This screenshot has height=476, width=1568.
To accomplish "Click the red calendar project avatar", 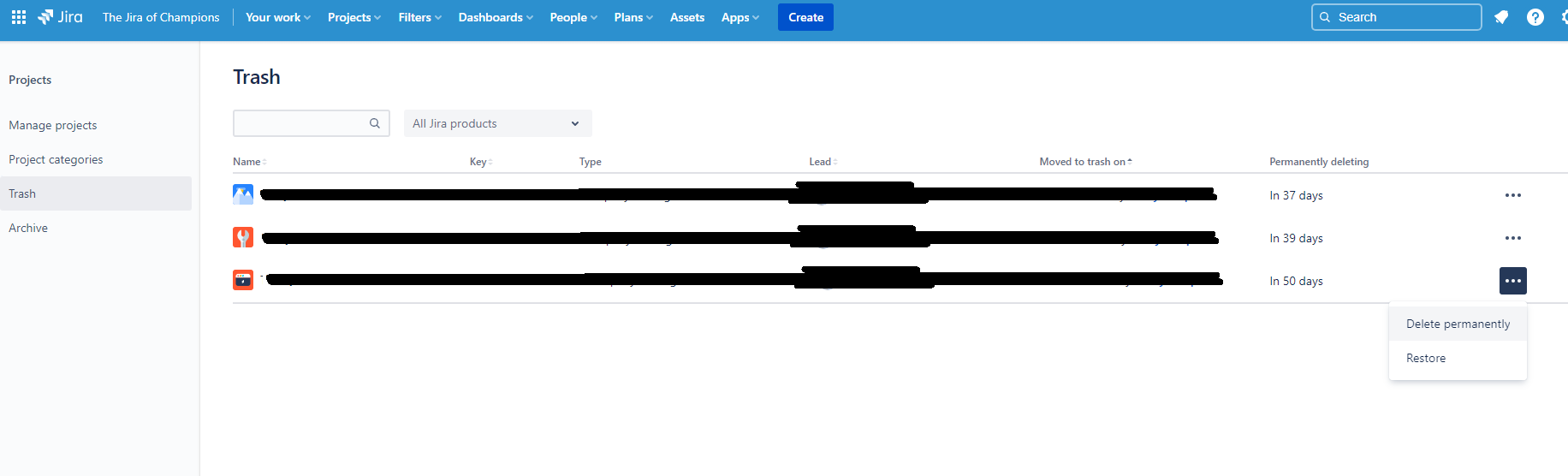I will click(x=243, y=280).
